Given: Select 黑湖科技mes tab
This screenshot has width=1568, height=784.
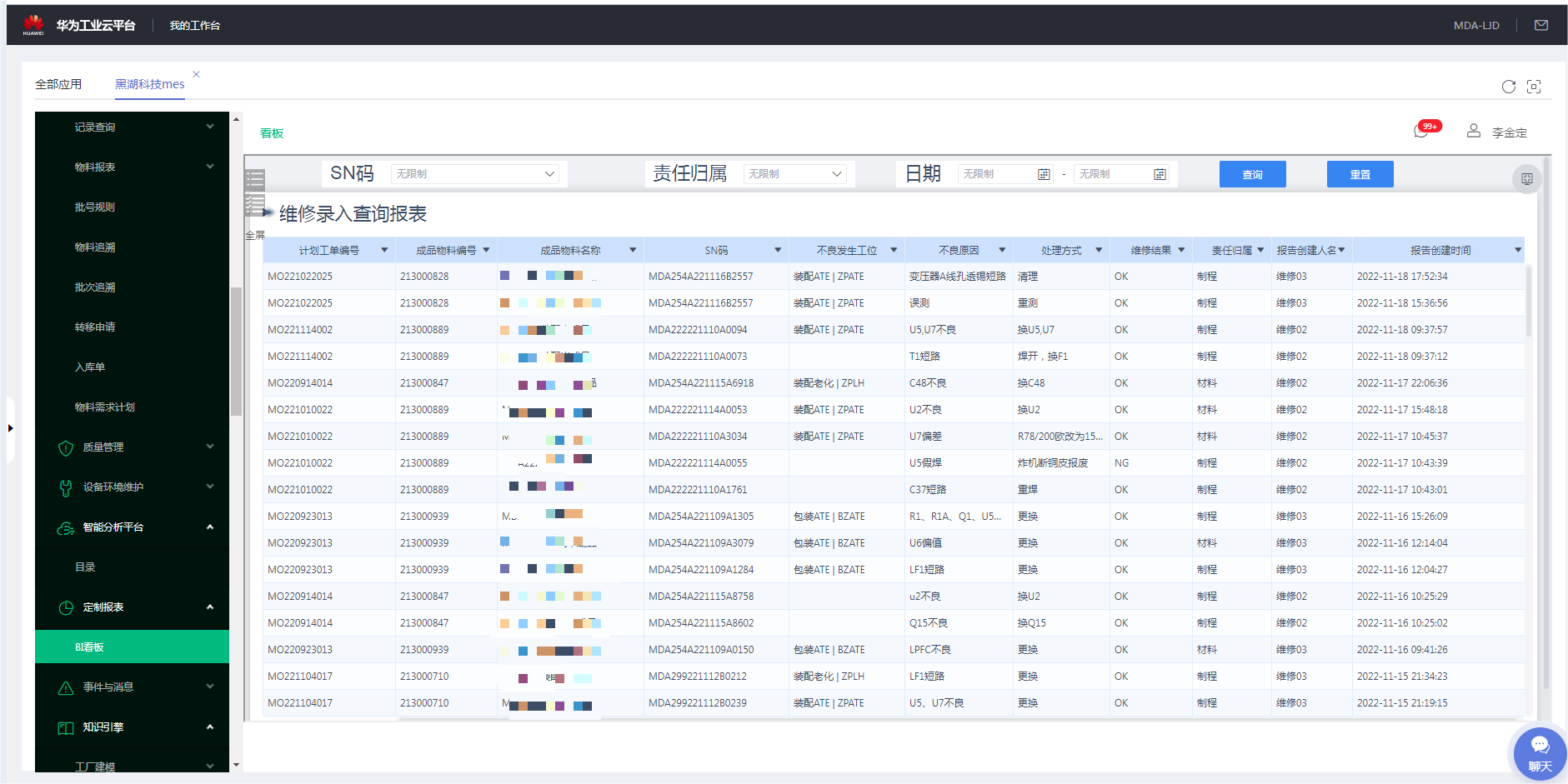Looking at the screenshot, I should pyautogui.click(x=150, y=84).
